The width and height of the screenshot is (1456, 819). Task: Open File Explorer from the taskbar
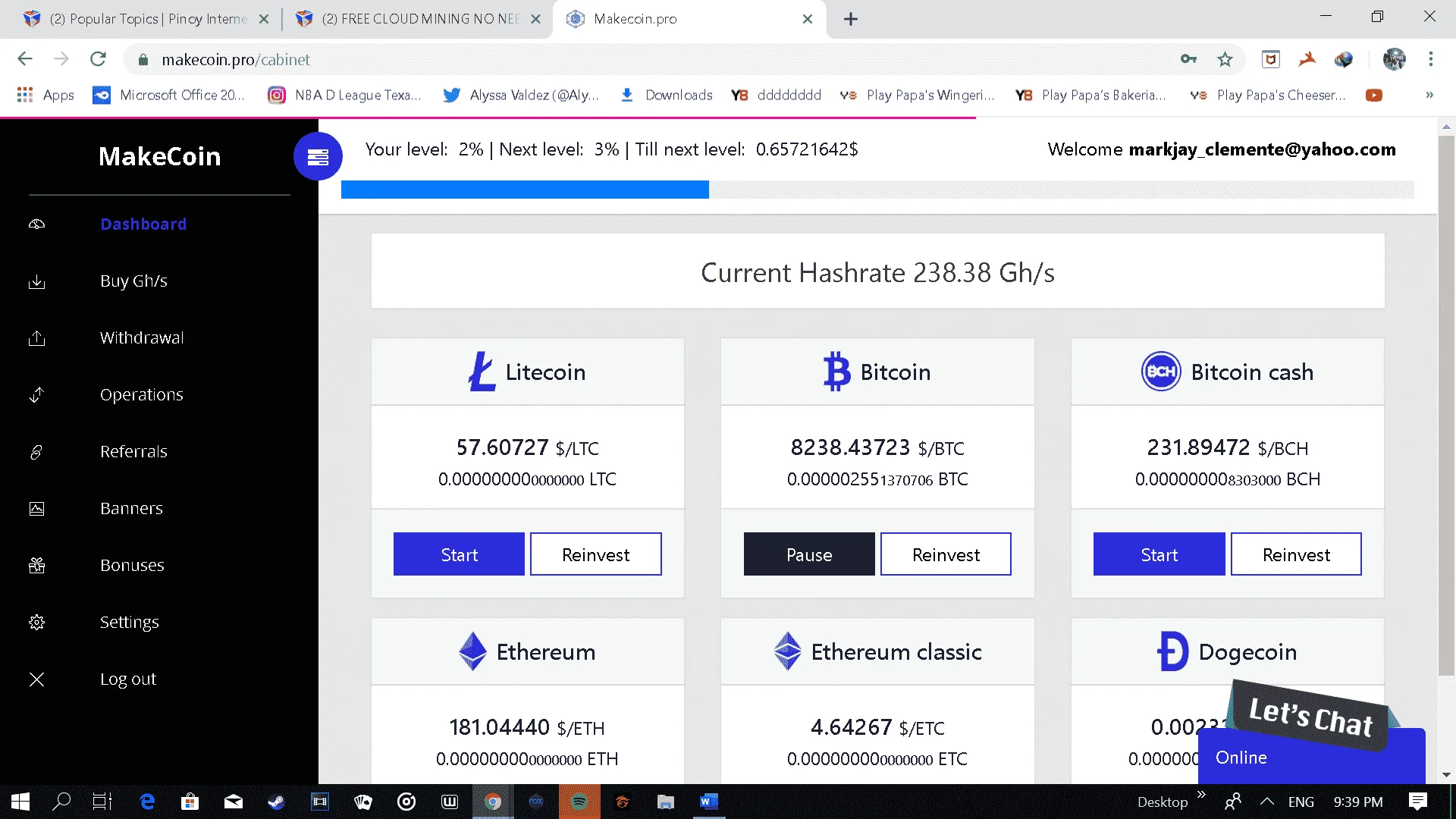coord(666,802)
